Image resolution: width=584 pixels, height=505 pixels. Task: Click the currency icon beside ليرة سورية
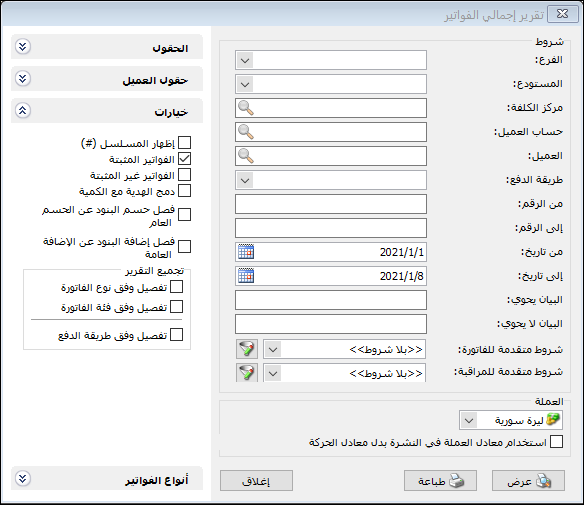coord(553,420)
